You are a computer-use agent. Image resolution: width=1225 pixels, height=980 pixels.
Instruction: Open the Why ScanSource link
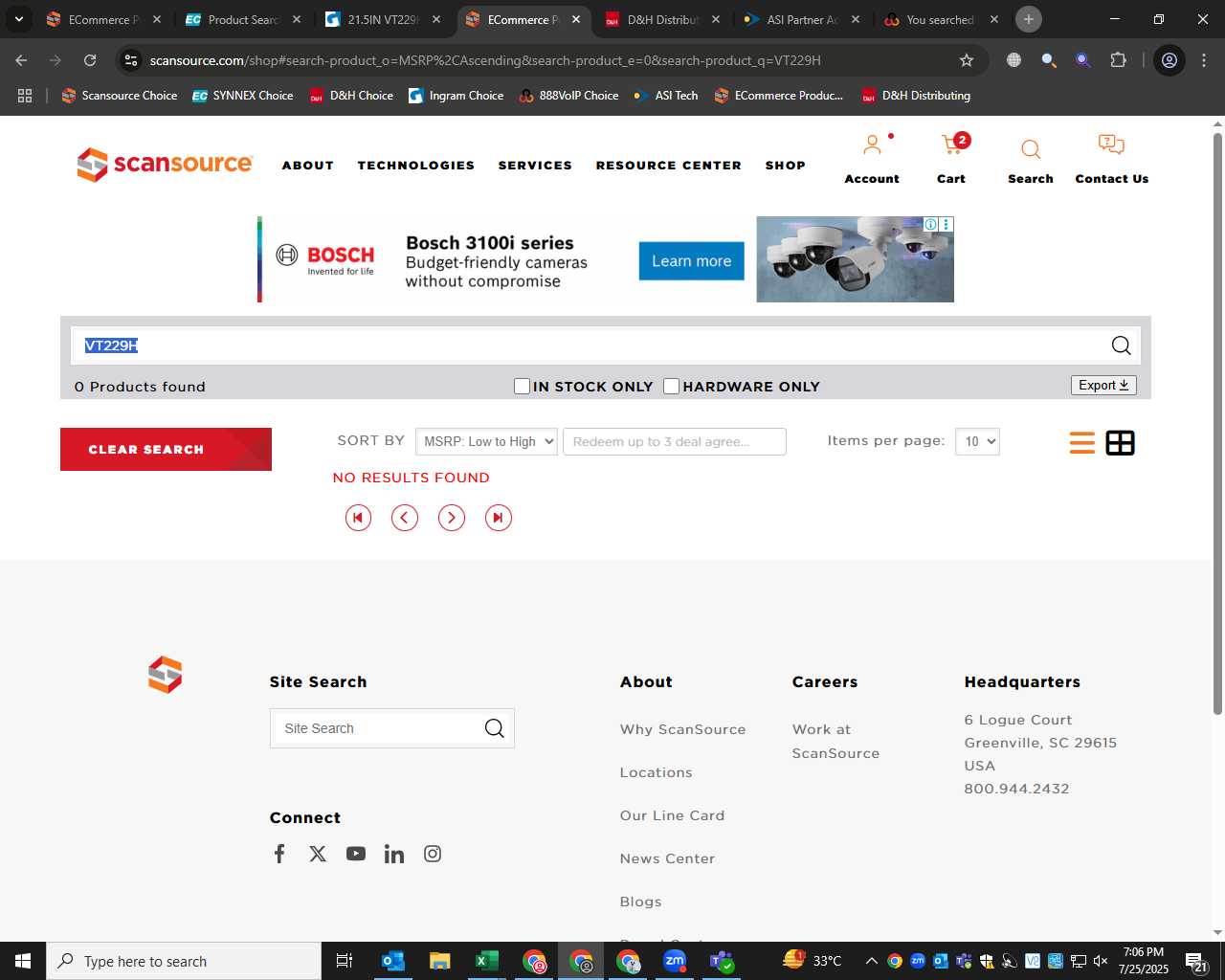[x=682, y=729]
